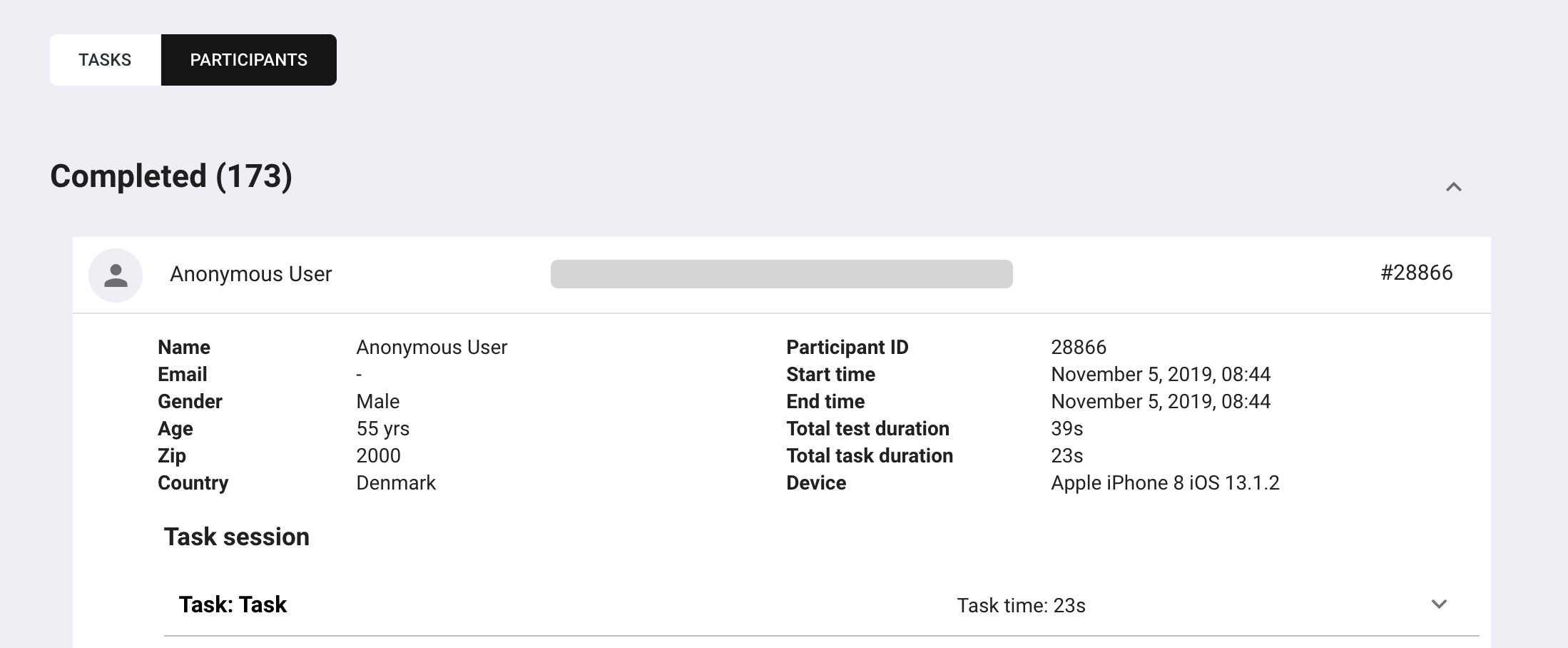Click the Completed (173) heading
Screen dimensions: 1568x648
click(x=171, y=176)
